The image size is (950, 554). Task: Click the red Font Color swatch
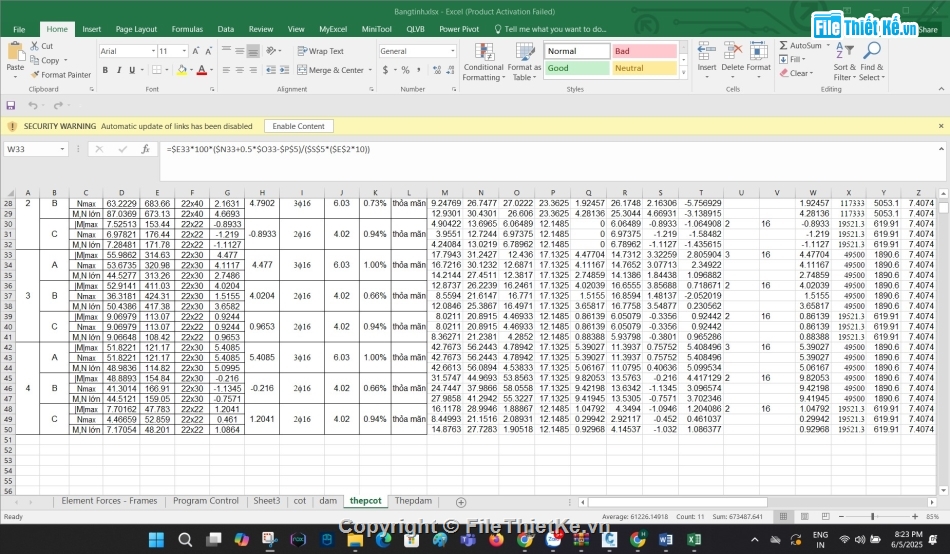pos(202,70)
